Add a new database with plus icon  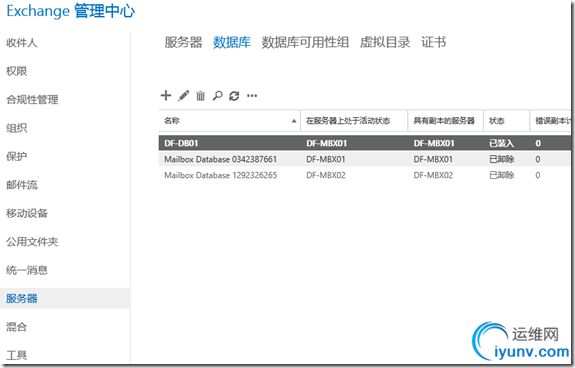click(166, 96)
